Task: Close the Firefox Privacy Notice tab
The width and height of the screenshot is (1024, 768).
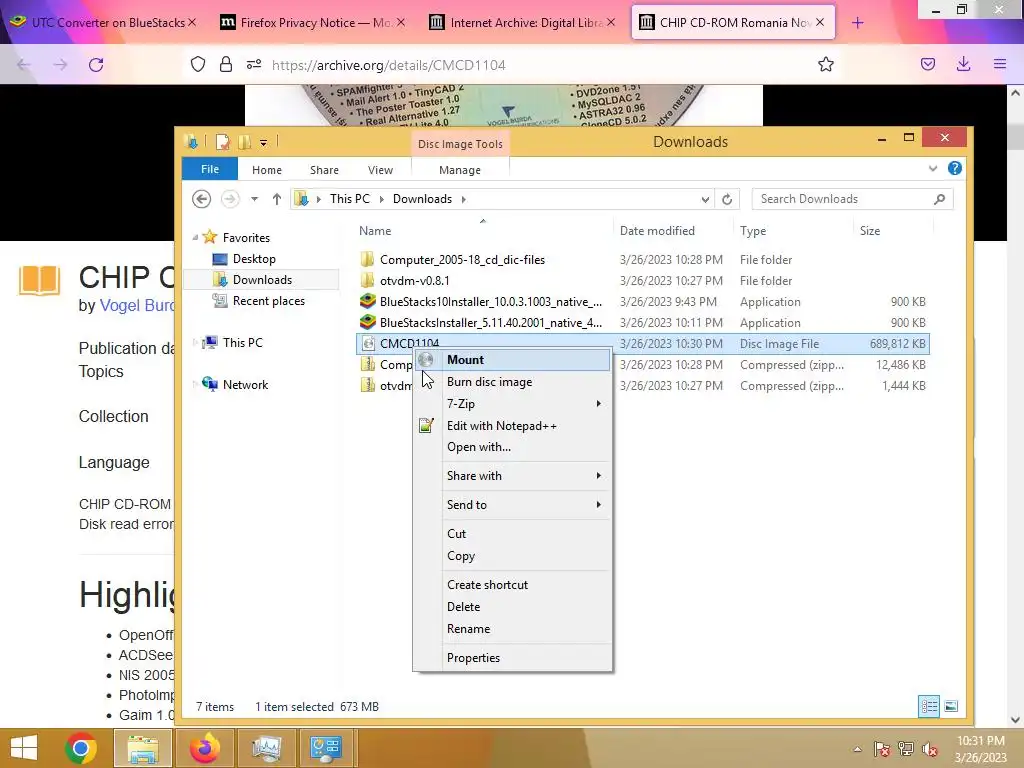Action: coord(400,23)
